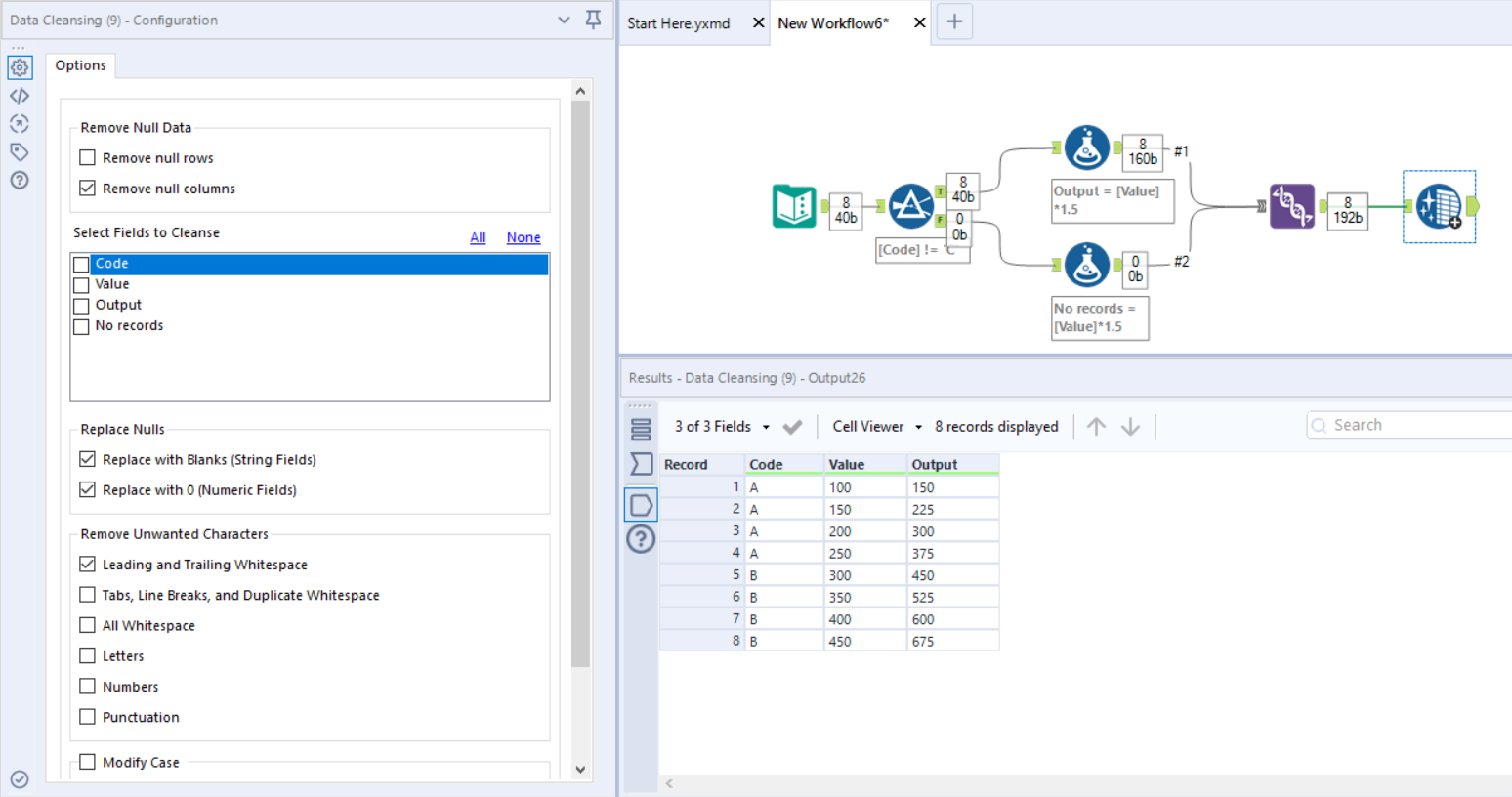Screen dimensions: 1512x797
Task: Open configuration window dropdown chevron
Action: 564,20
